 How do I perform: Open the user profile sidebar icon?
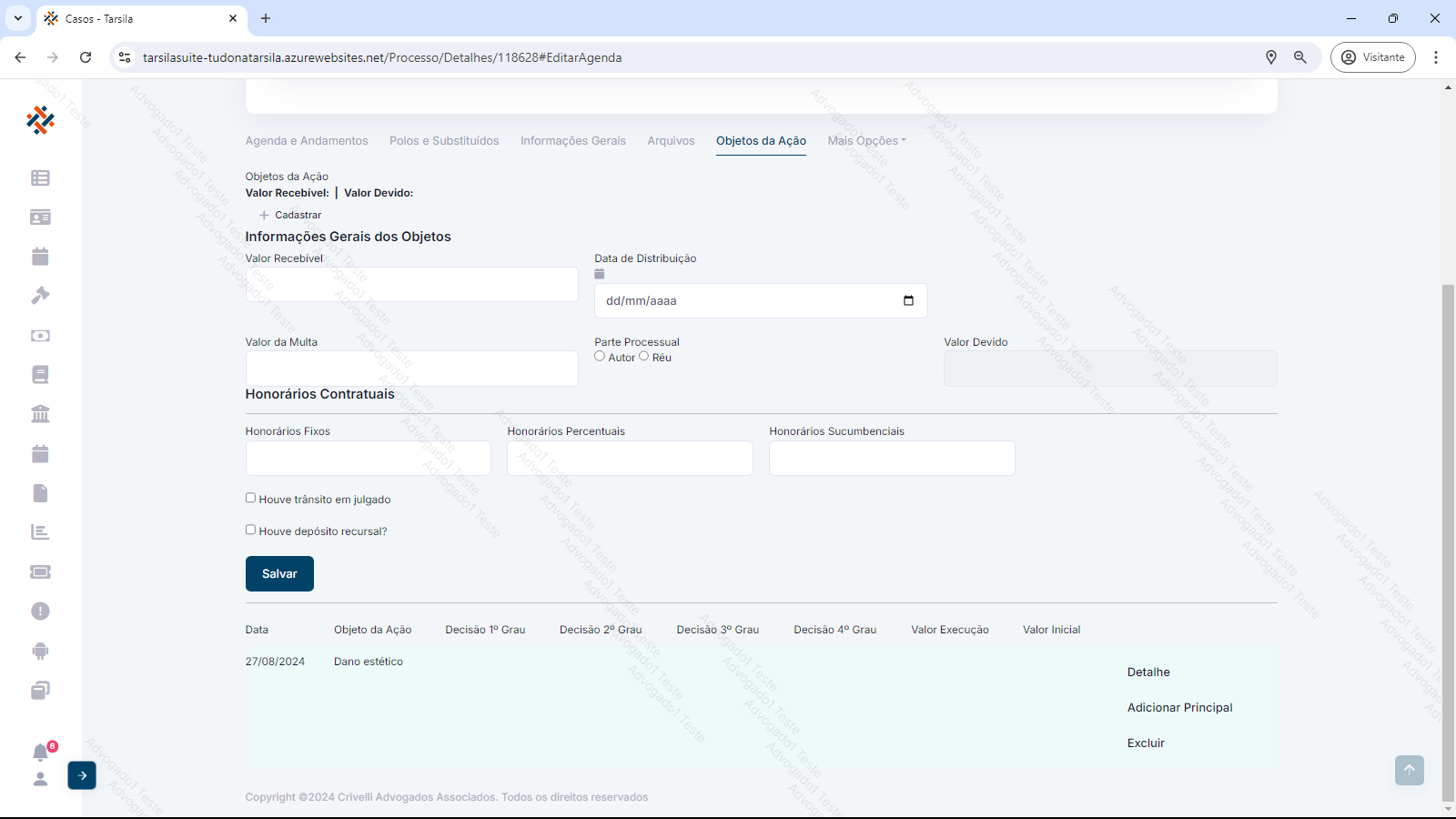pyautogui.click(x=40, y=779)
